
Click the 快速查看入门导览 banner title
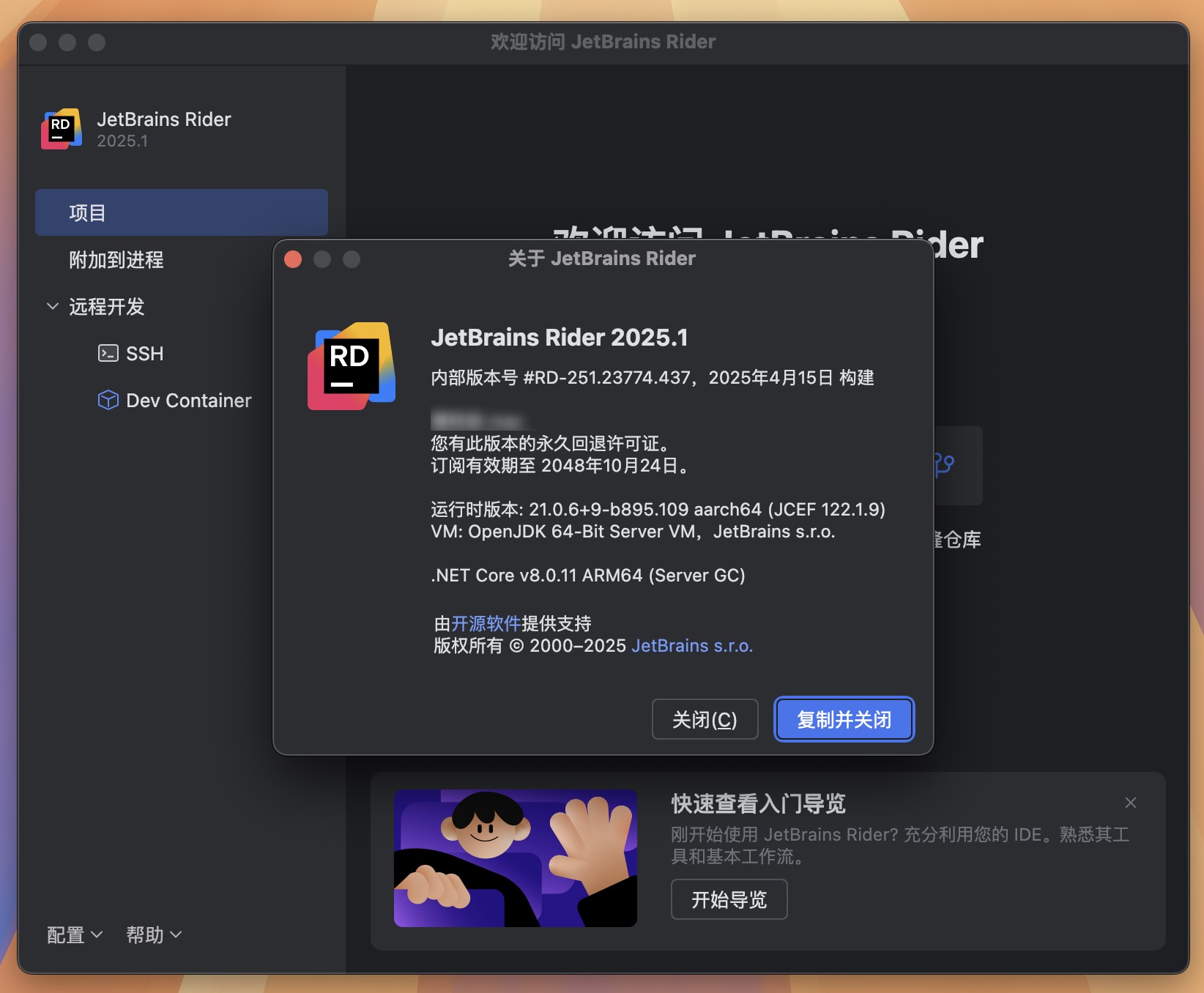tap(758, 803)
